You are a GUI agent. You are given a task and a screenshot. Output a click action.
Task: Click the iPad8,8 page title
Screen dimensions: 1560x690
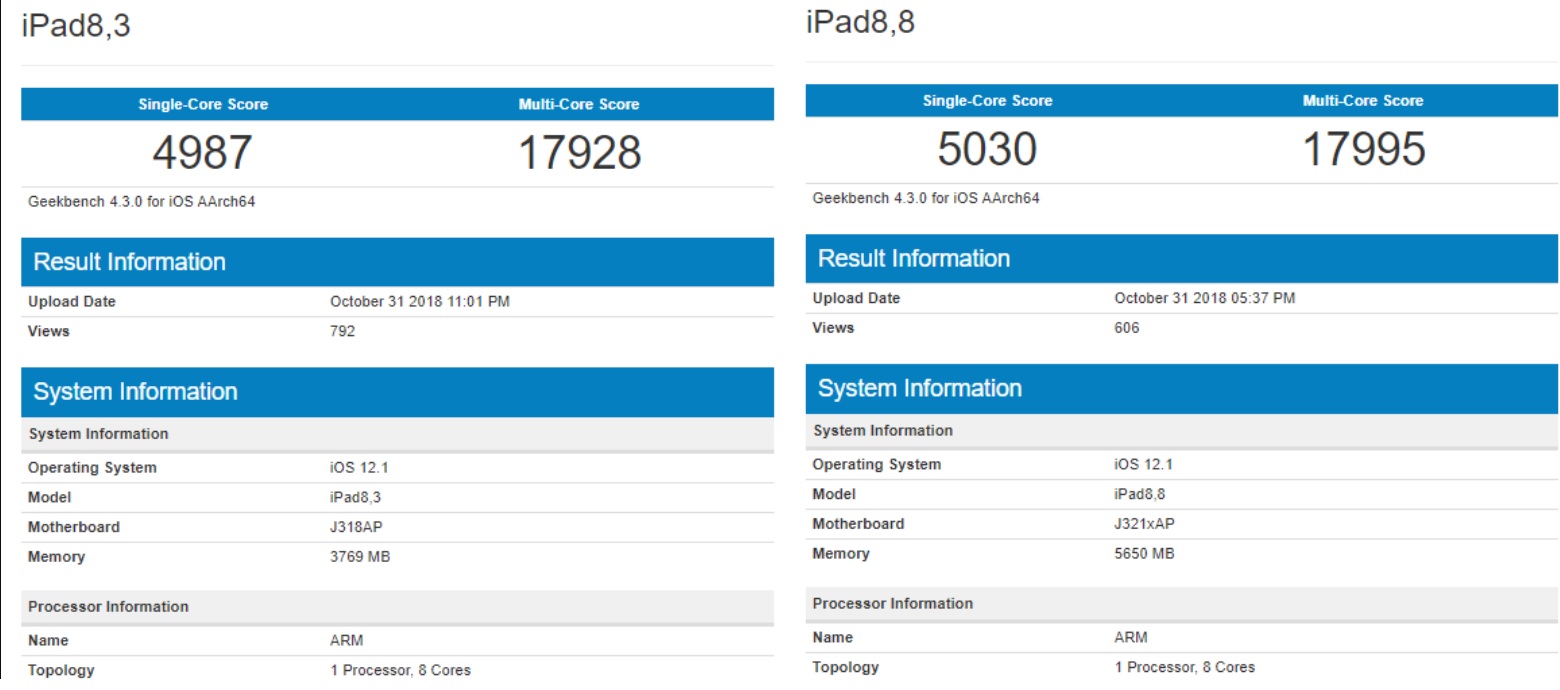pos(860,22)
